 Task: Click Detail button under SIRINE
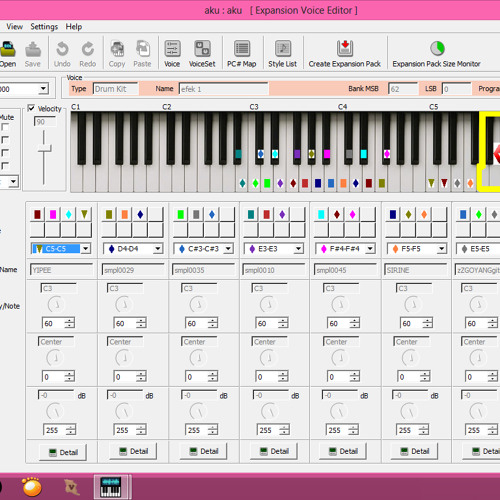[414, 451]
